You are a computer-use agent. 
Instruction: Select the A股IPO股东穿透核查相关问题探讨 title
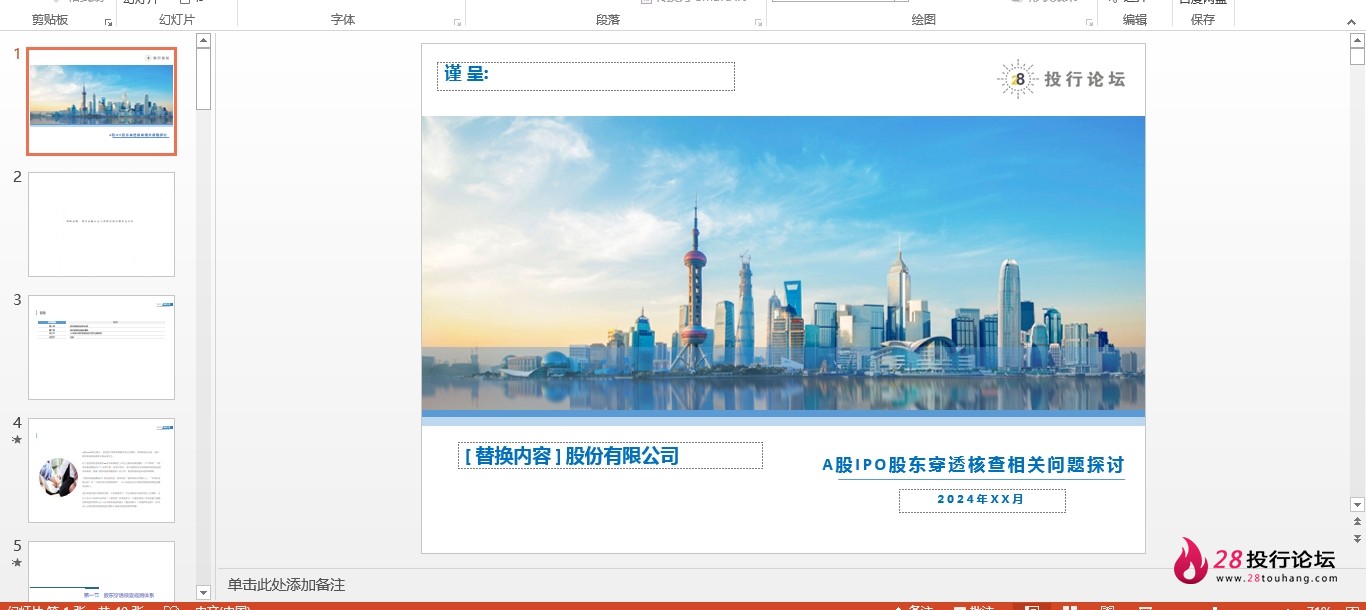point(973,465)
